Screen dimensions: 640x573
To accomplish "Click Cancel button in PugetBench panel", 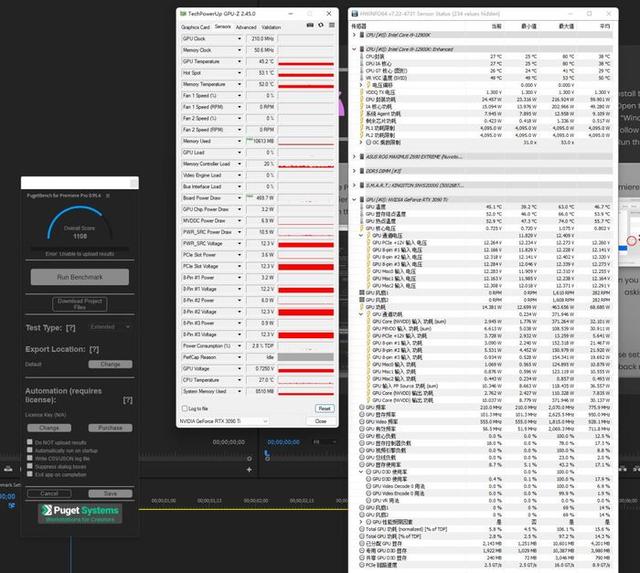I will (49, 493).
